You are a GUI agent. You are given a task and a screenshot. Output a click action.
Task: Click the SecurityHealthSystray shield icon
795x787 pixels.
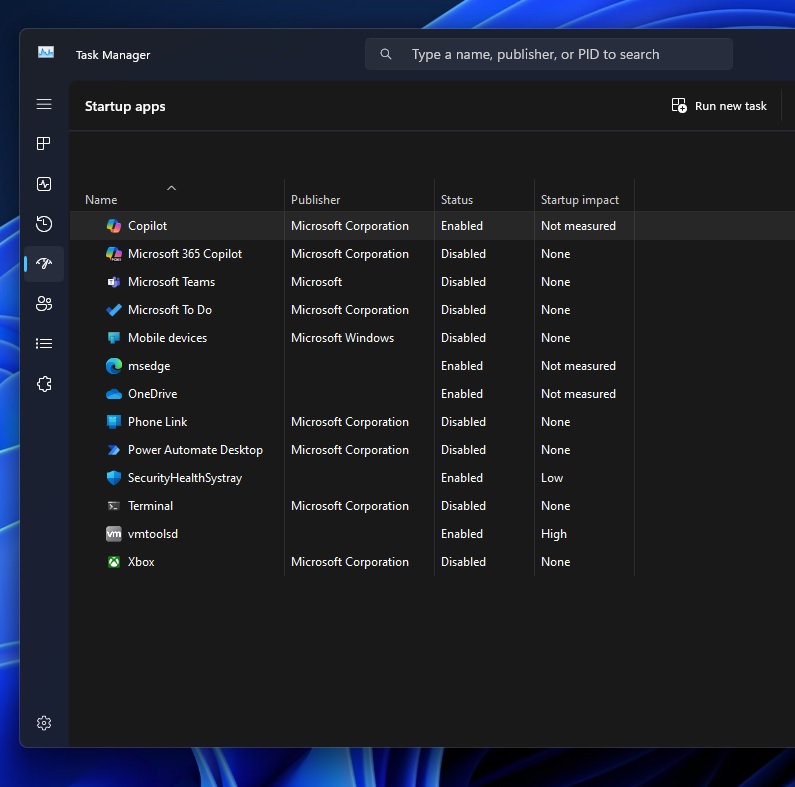click(114, 478)
